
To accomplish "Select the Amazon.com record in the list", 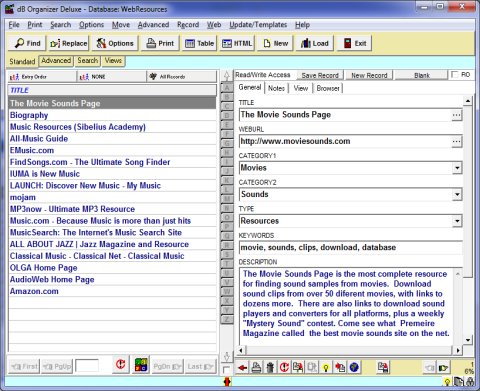I will point(112,291).
